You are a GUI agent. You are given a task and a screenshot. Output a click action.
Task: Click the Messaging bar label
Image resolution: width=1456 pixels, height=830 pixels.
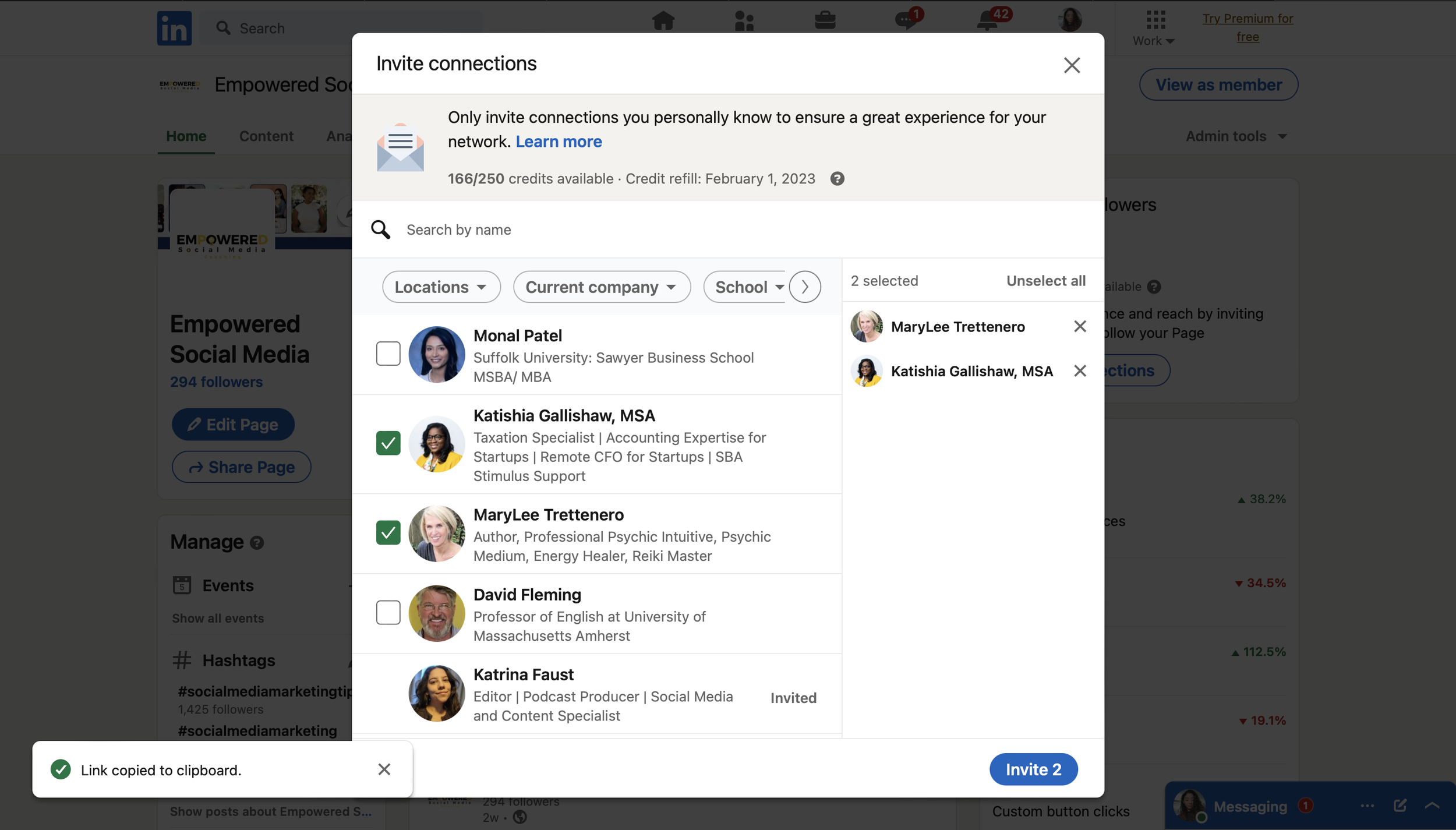point(1250,807)
